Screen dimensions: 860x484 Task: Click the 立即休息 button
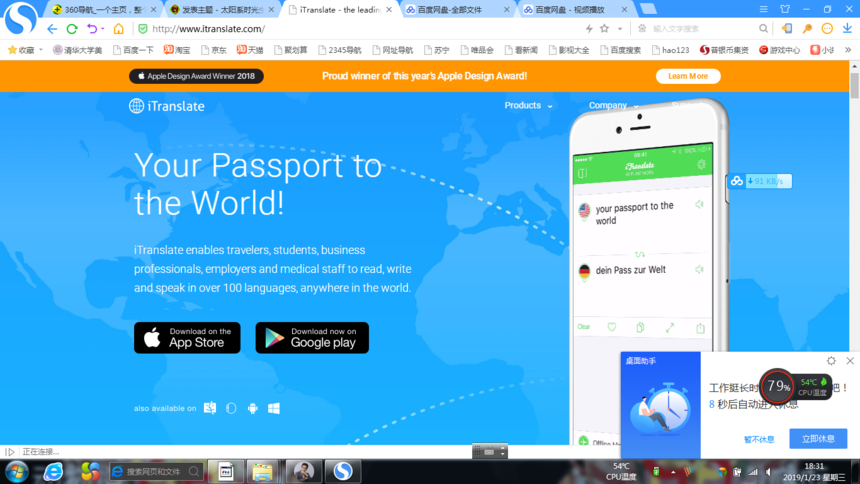818,438
